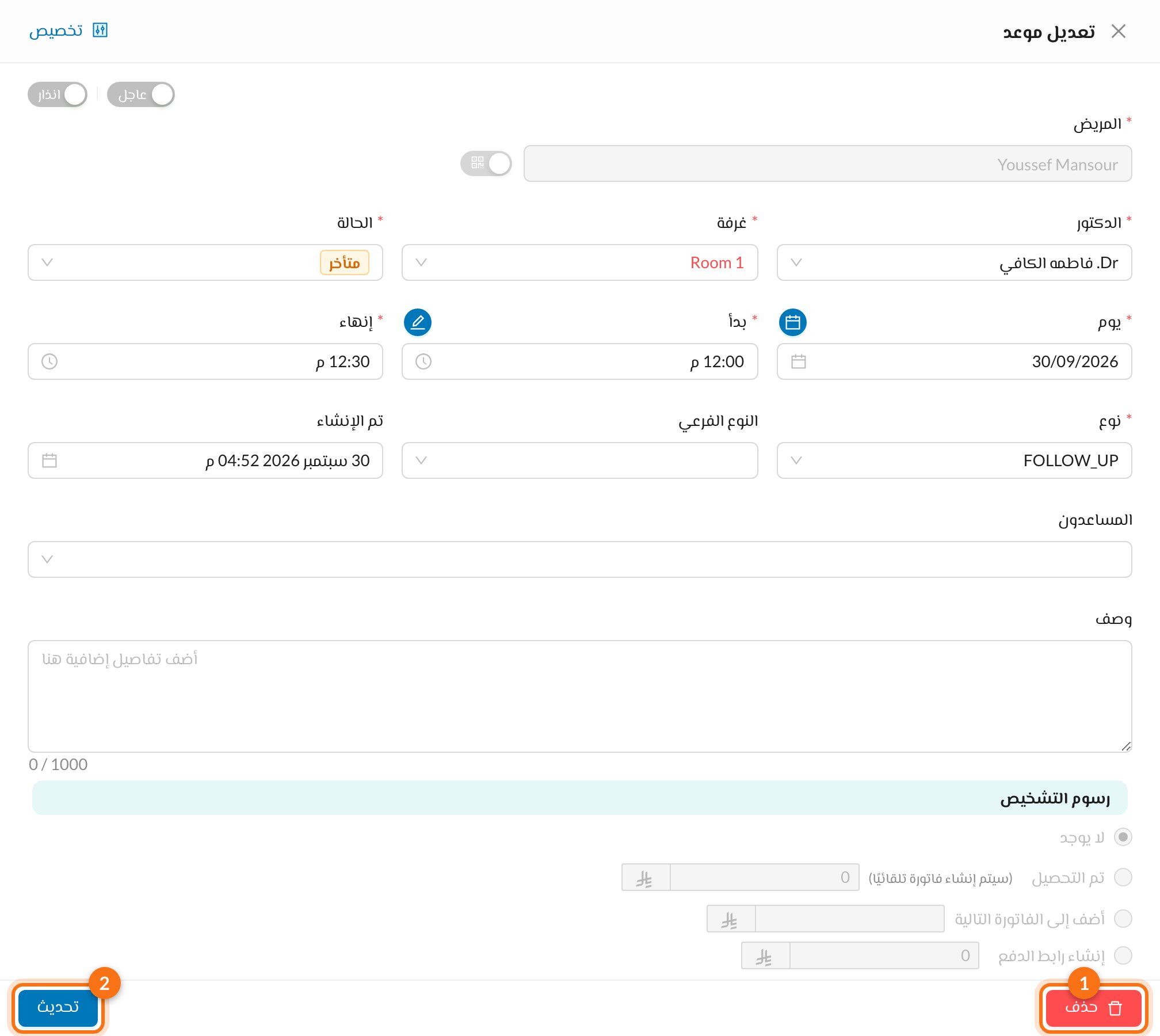Open the النوع الفرعي subtype dropdown
1160x1036 pixels.
pos(579,460)
